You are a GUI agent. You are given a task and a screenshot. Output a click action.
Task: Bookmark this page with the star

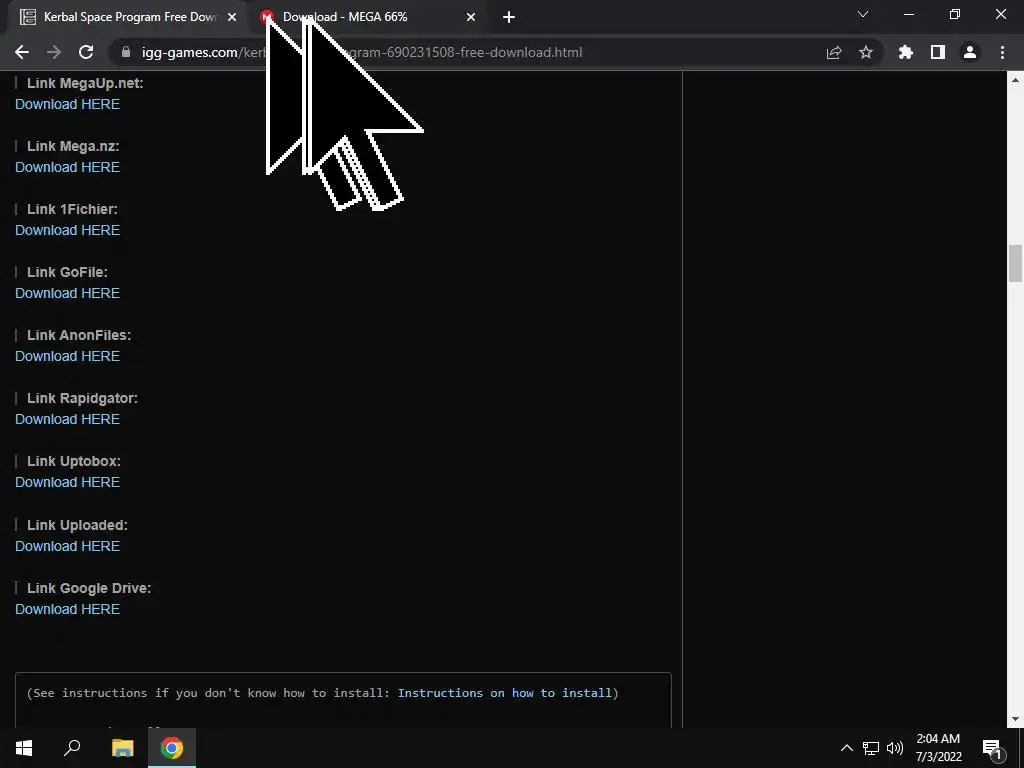point(866,52)
